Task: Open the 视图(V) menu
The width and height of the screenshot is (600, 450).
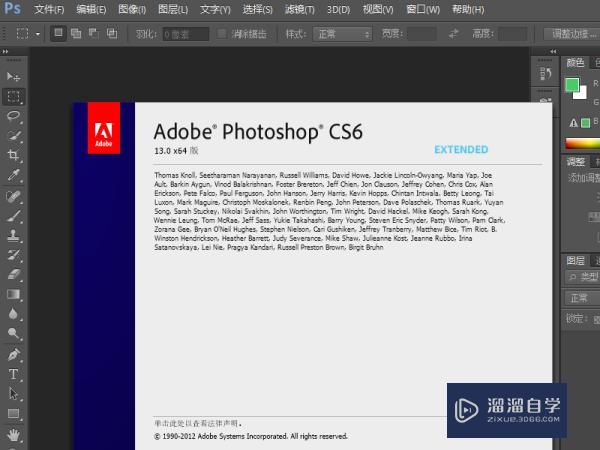Action: coord(378,9)
